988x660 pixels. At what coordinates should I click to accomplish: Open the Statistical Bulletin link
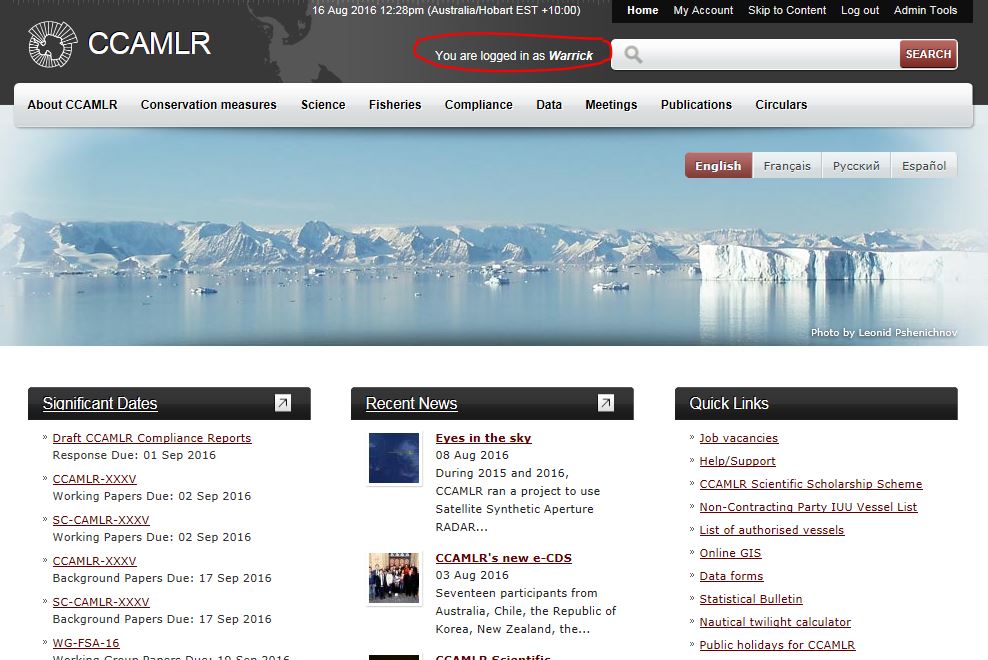pyautogui.click(x=751, y=599)
